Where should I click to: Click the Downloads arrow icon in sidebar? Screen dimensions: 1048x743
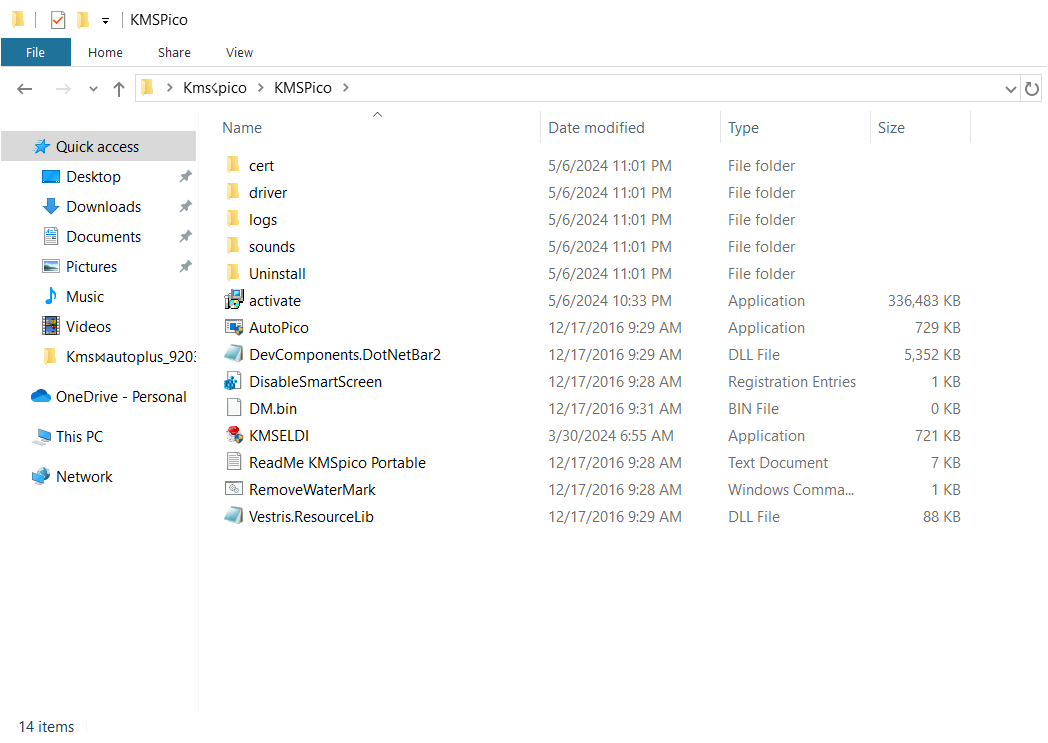(51, 206)
